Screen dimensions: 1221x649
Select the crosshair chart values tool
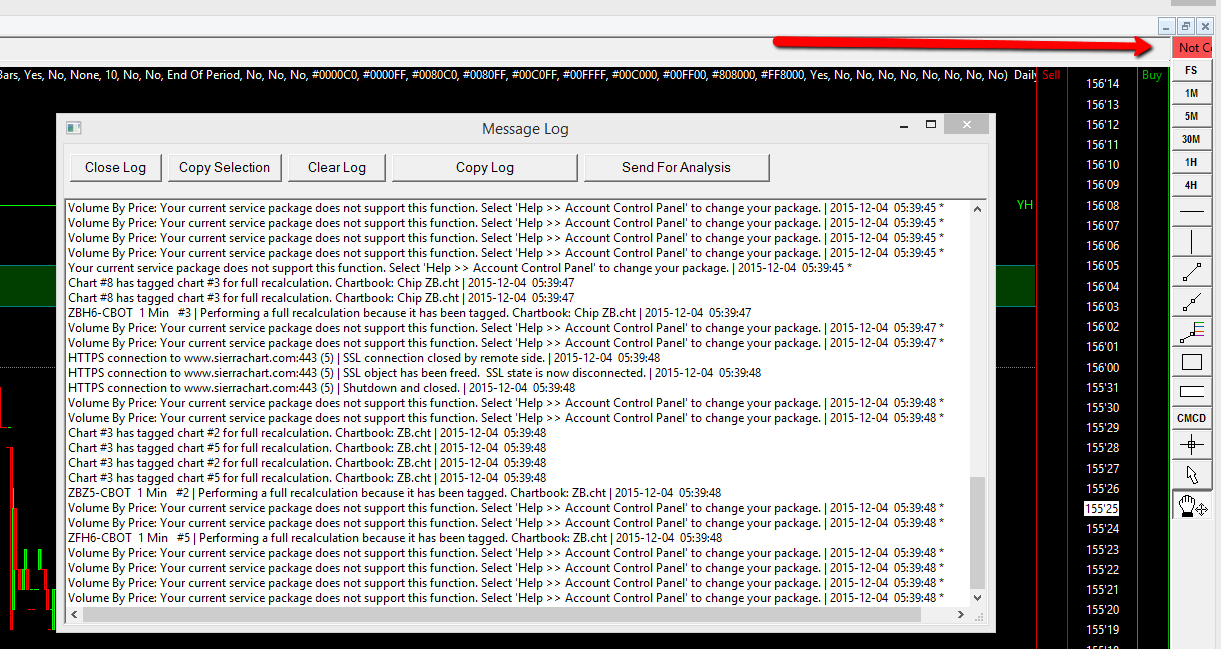coord(1191,445)
